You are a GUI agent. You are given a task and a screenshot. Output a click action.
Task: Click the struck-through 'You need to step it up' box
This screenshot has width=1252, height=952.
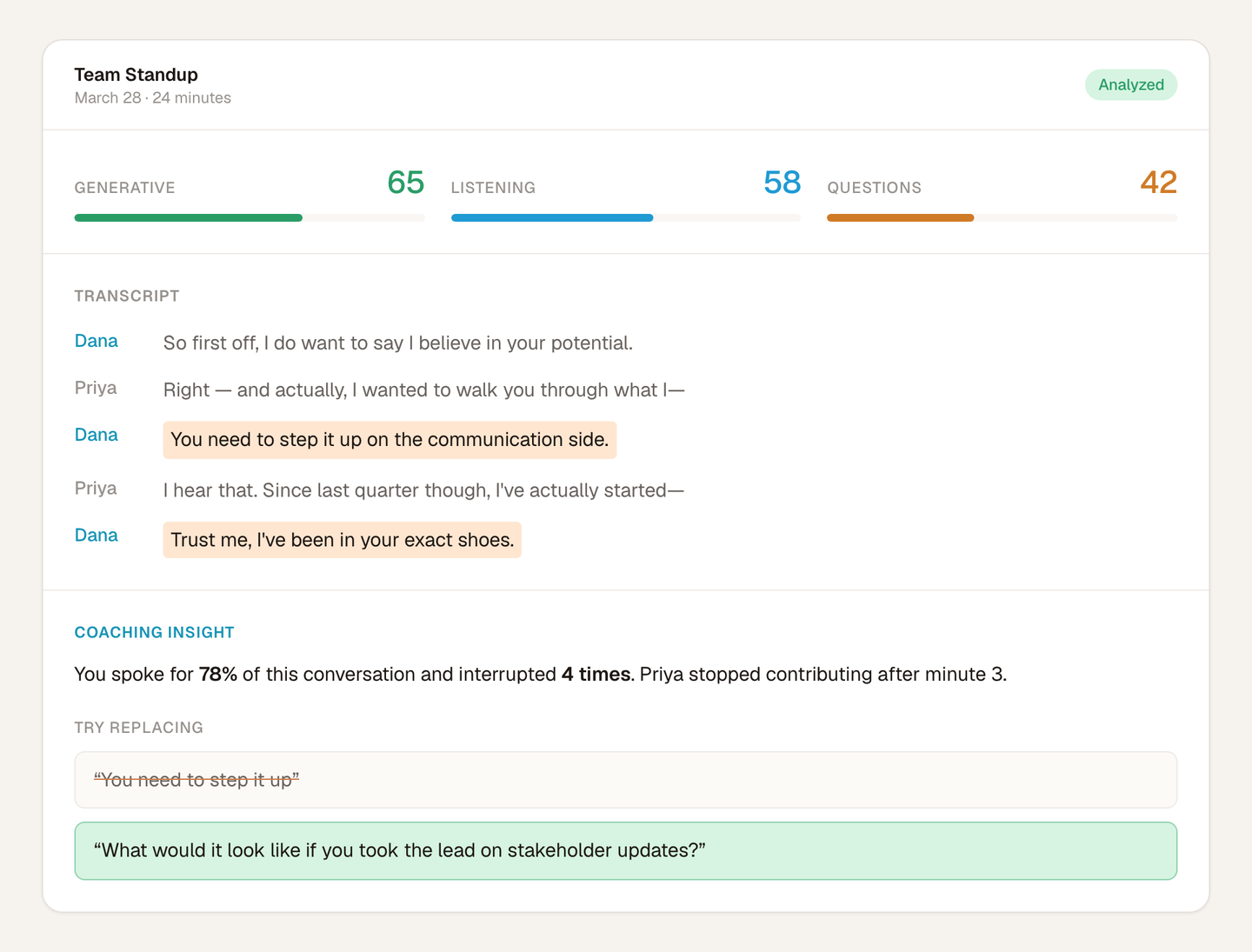coord(626,780)
